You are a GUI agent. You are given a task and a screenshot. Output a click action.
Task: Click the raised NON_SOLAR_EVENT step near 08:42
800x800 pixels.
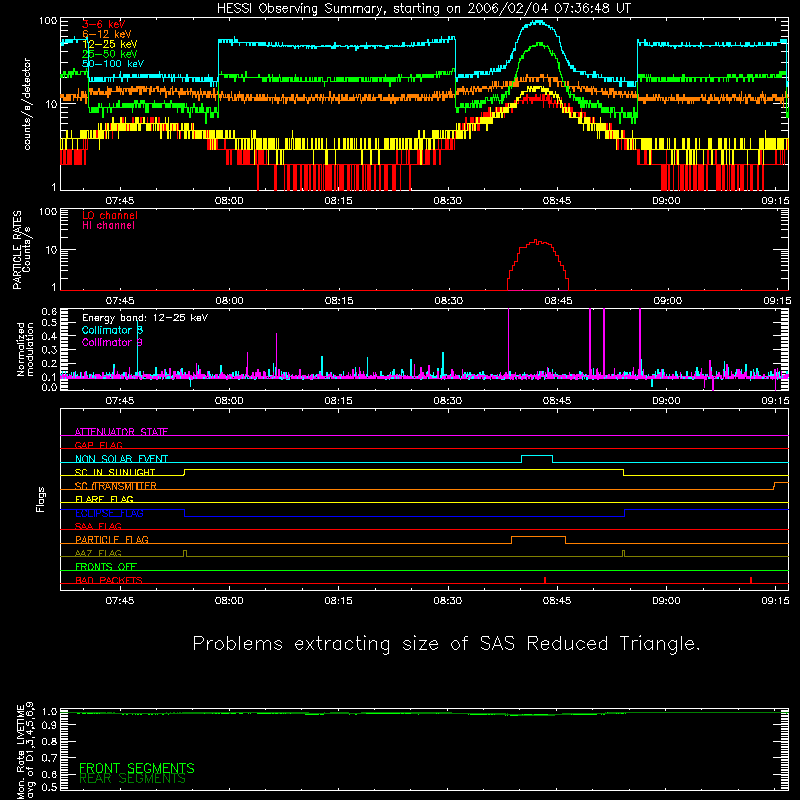[537, 456]
